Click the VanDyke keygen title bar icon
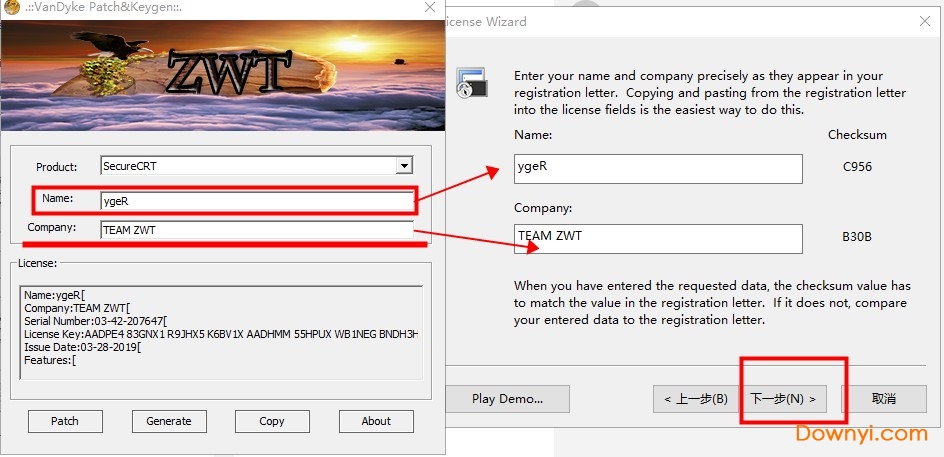944x457 pixels. [12, 8]
